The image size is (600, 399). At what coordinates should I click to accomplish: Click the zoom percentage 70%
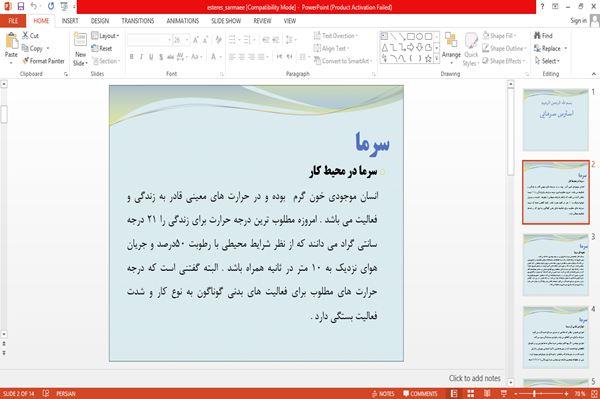pyautogui.click(x=580, y=394)
